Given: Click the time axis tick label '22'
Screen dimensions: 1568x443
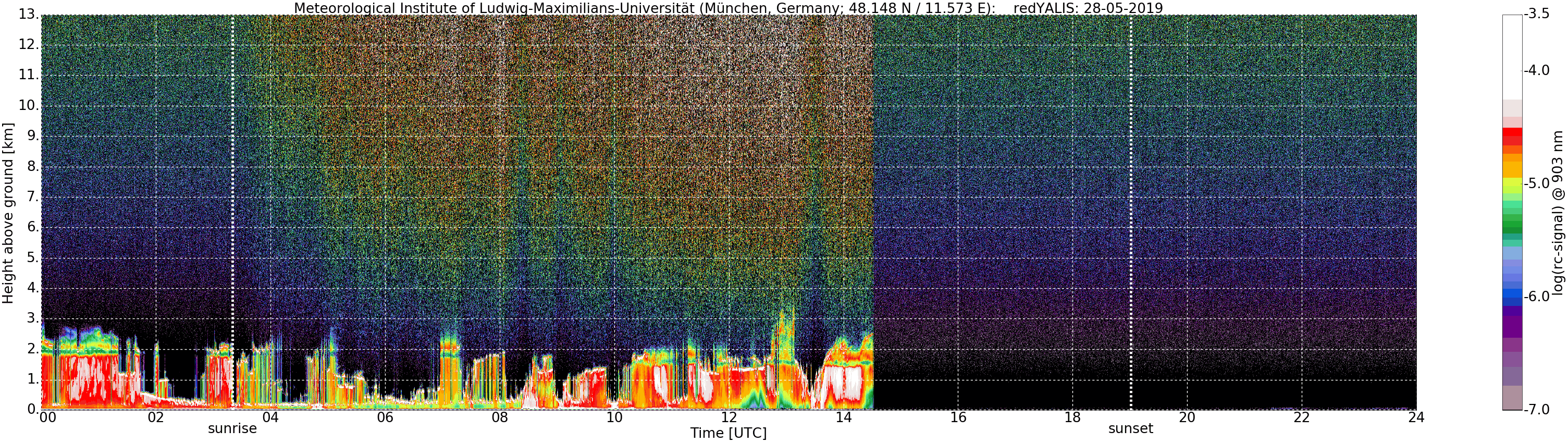Looking at the screenshot, I should (1302, 417).
